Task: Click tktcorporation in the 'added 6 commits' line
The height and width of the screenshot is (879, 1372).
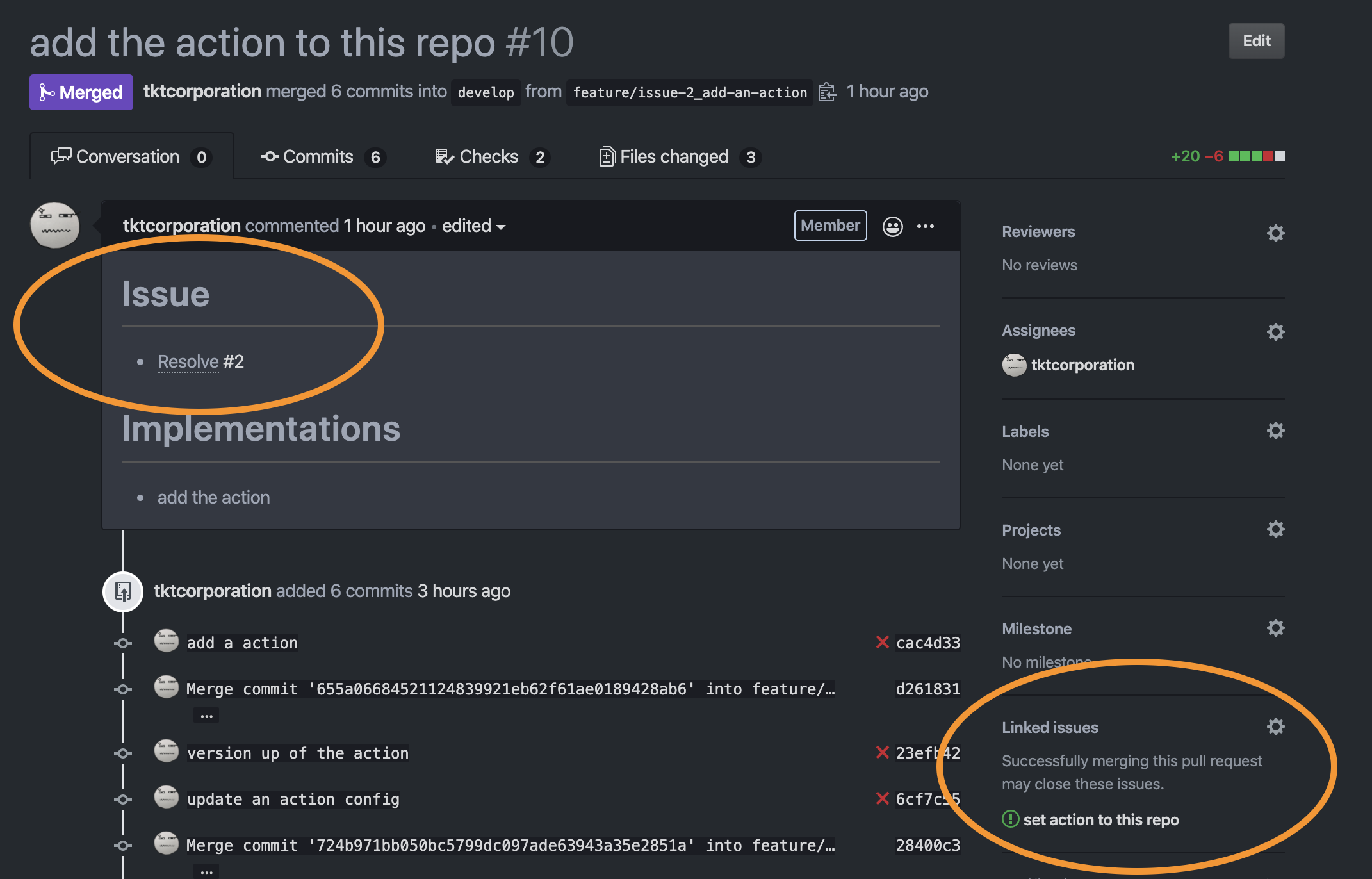Action: coord(213,591)
